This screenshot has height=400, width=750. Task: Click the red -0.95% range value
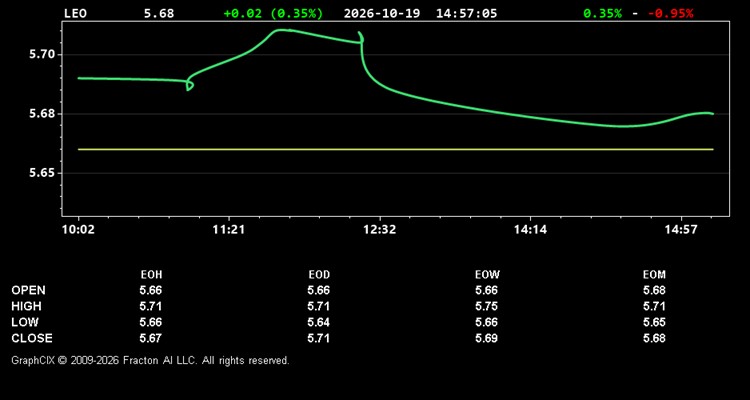670,13
